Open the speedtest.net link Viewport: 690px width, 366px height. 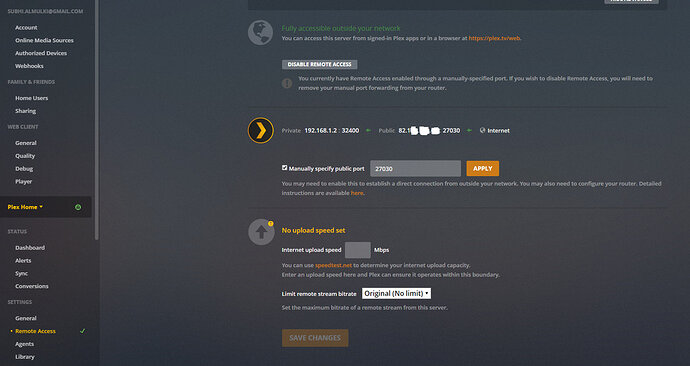(x=334, y=265)
